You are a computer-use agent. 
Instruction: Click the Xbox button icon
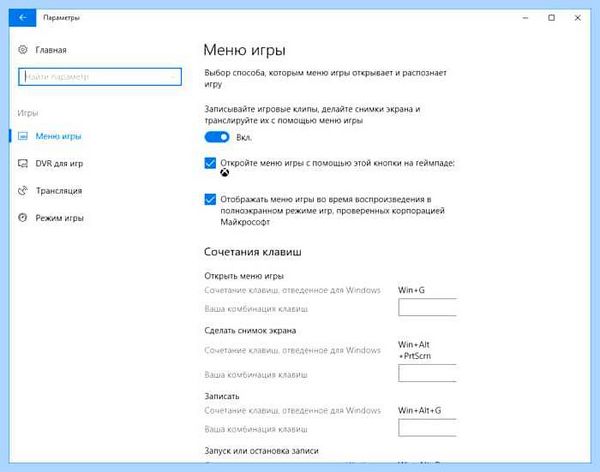pyautogui.click(x=225, y=173)
